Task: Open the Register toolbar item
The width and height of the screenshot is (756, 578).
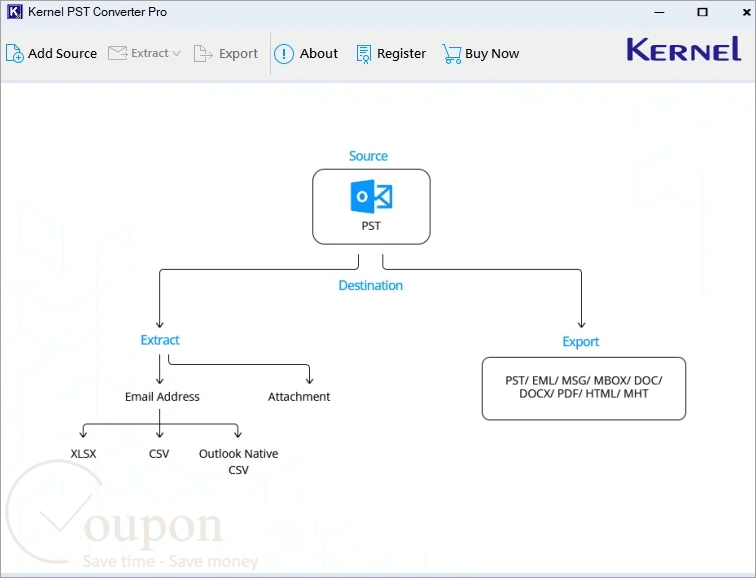Action: [401, 54]
